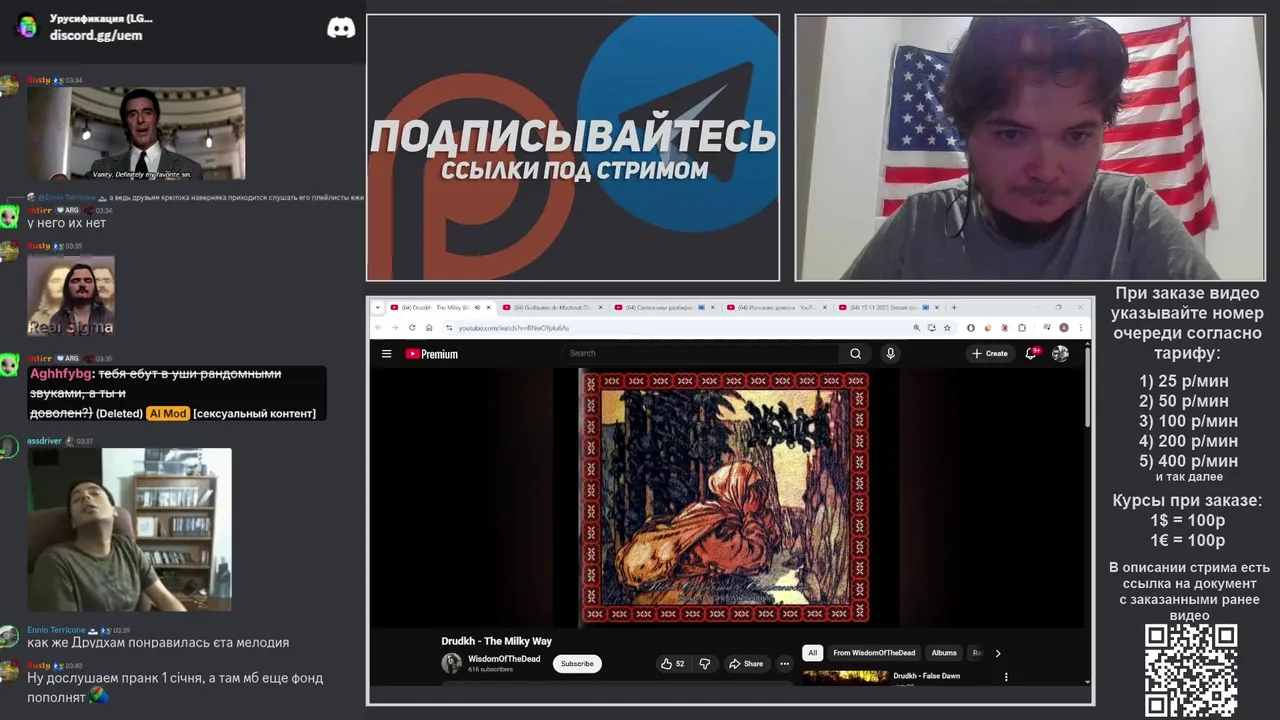Select the From WisdomOfTheDead chip

pos(874,653)
